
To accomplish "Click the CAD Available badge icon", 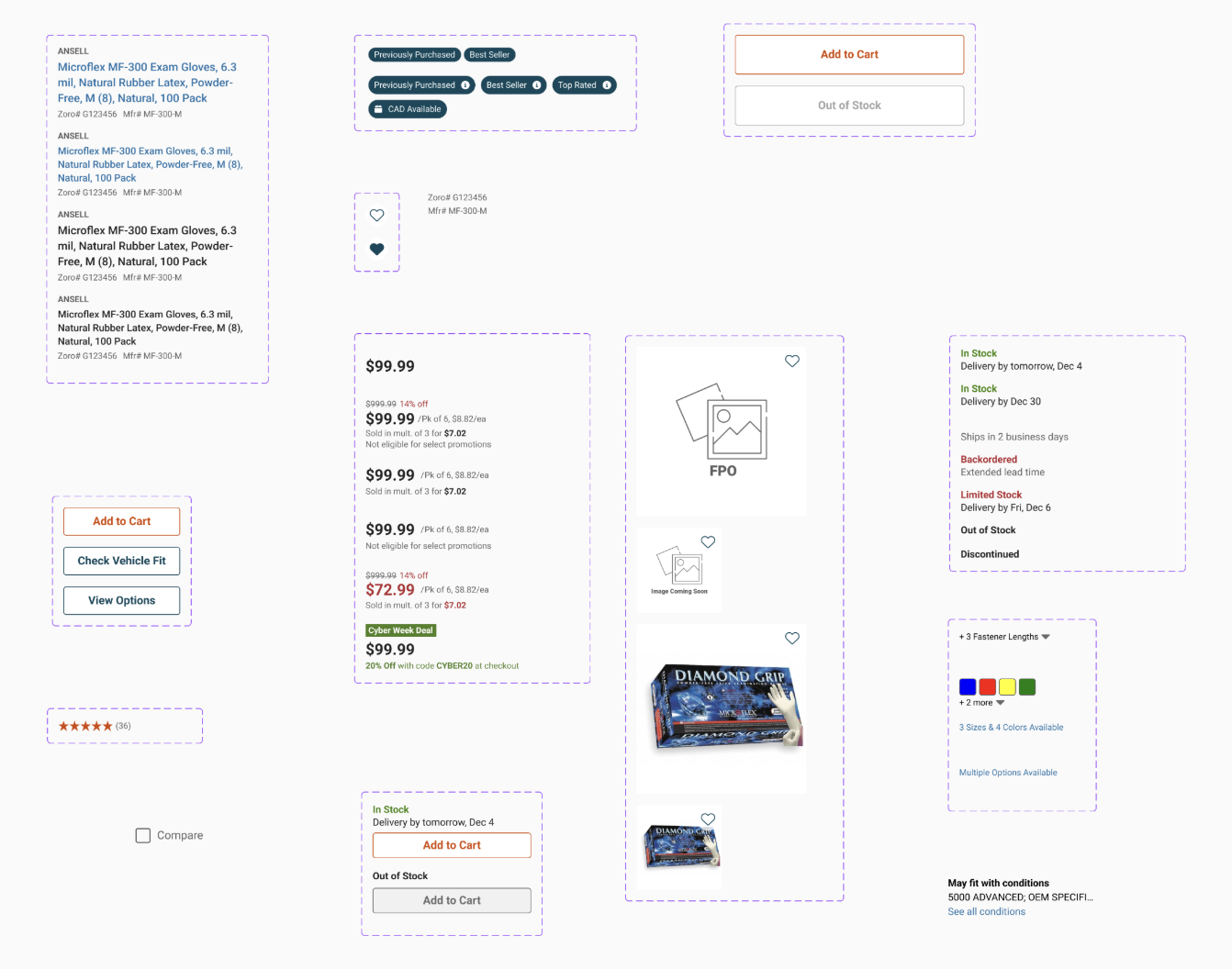I will [378, 109].
